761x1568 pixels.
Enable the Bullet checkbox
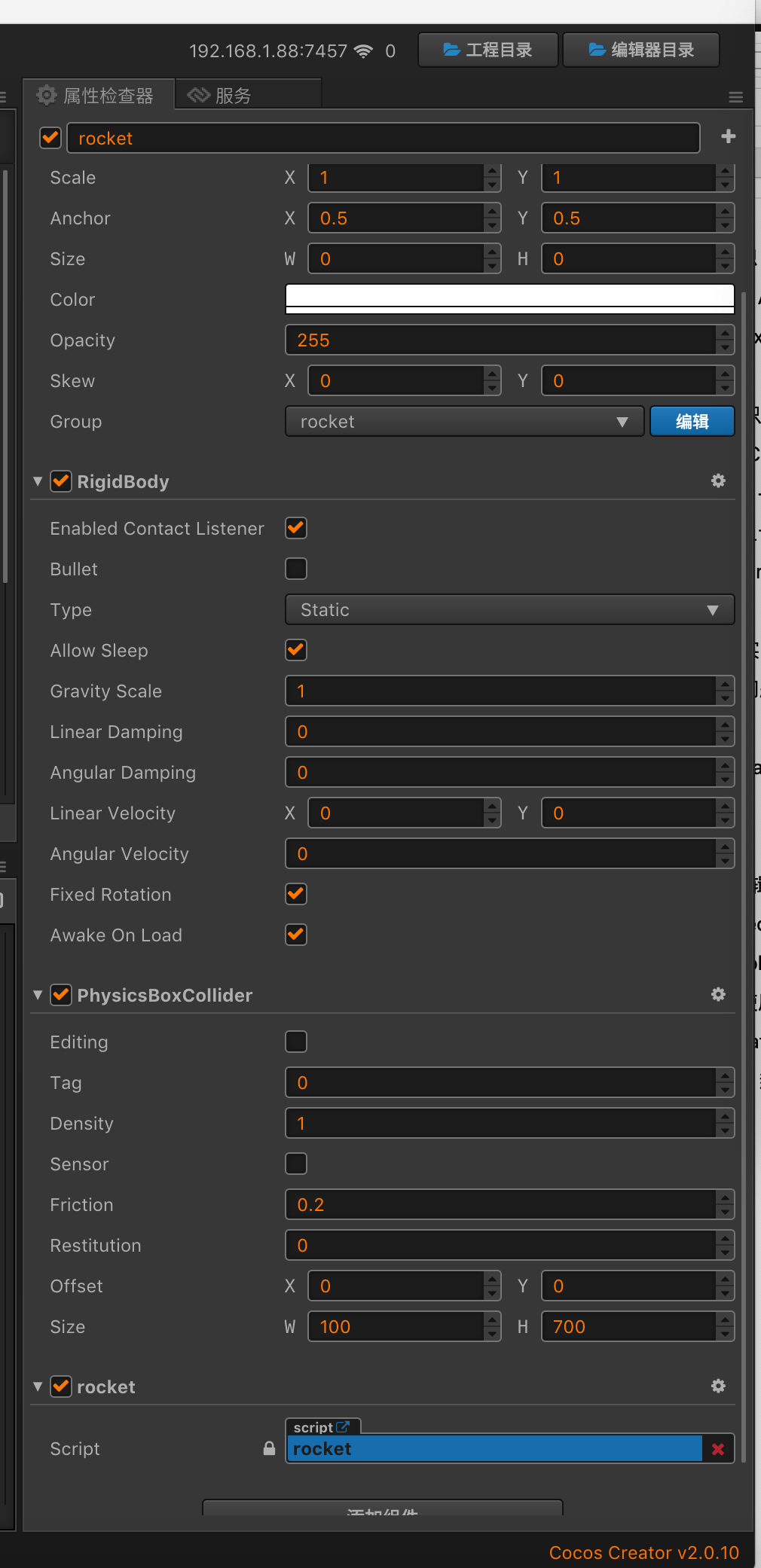[x=296, y=569]
